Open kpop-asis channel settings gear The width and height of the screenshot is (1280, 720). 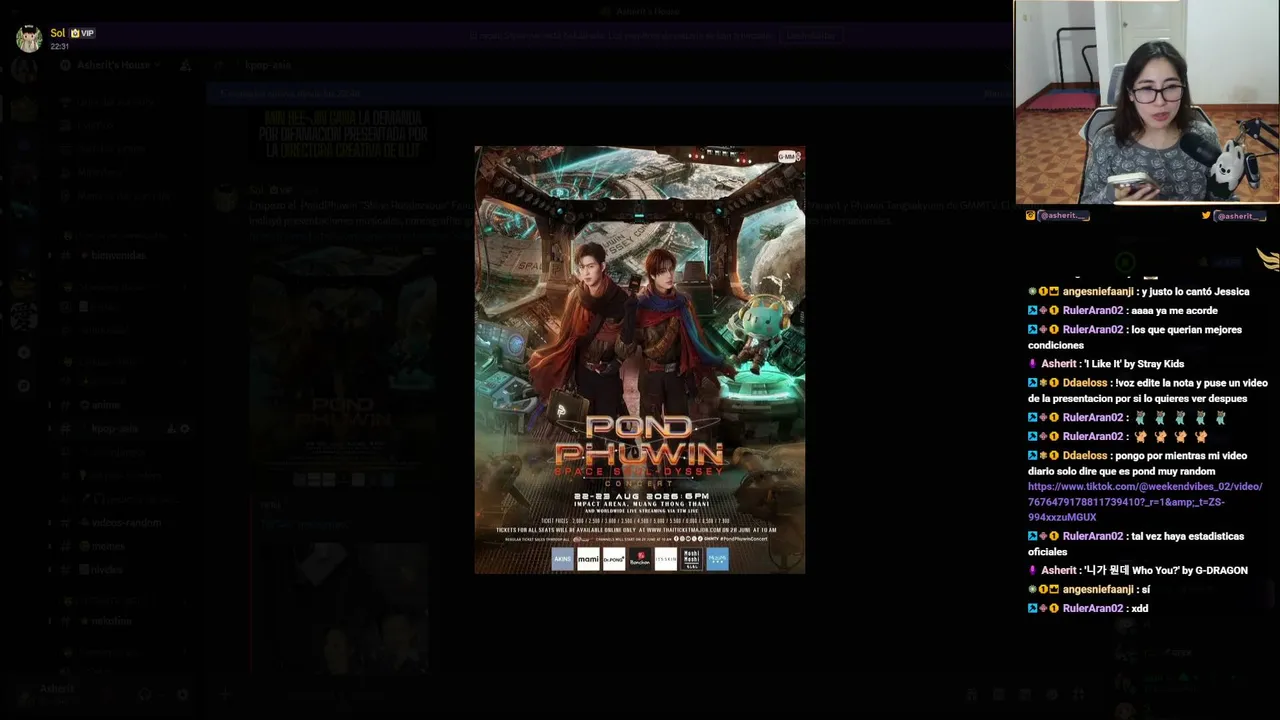click(185, 429)
